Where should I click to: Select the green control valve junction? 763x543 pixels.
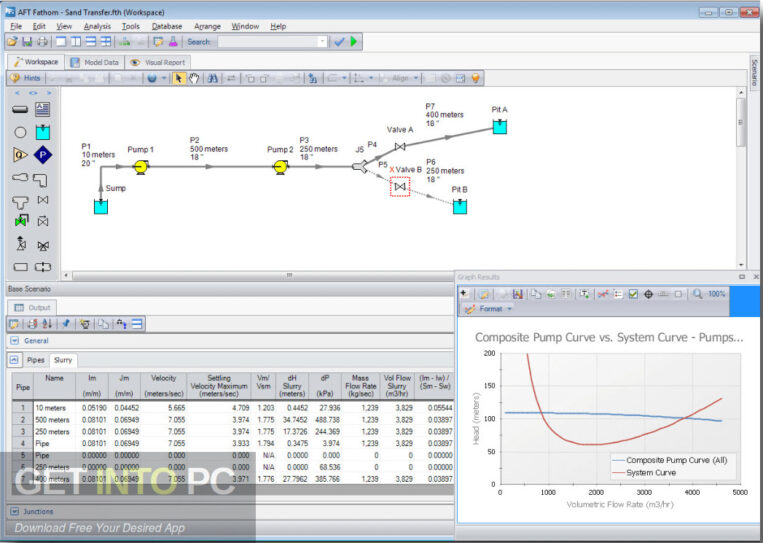pyautogui.click(x=20, y=221)
